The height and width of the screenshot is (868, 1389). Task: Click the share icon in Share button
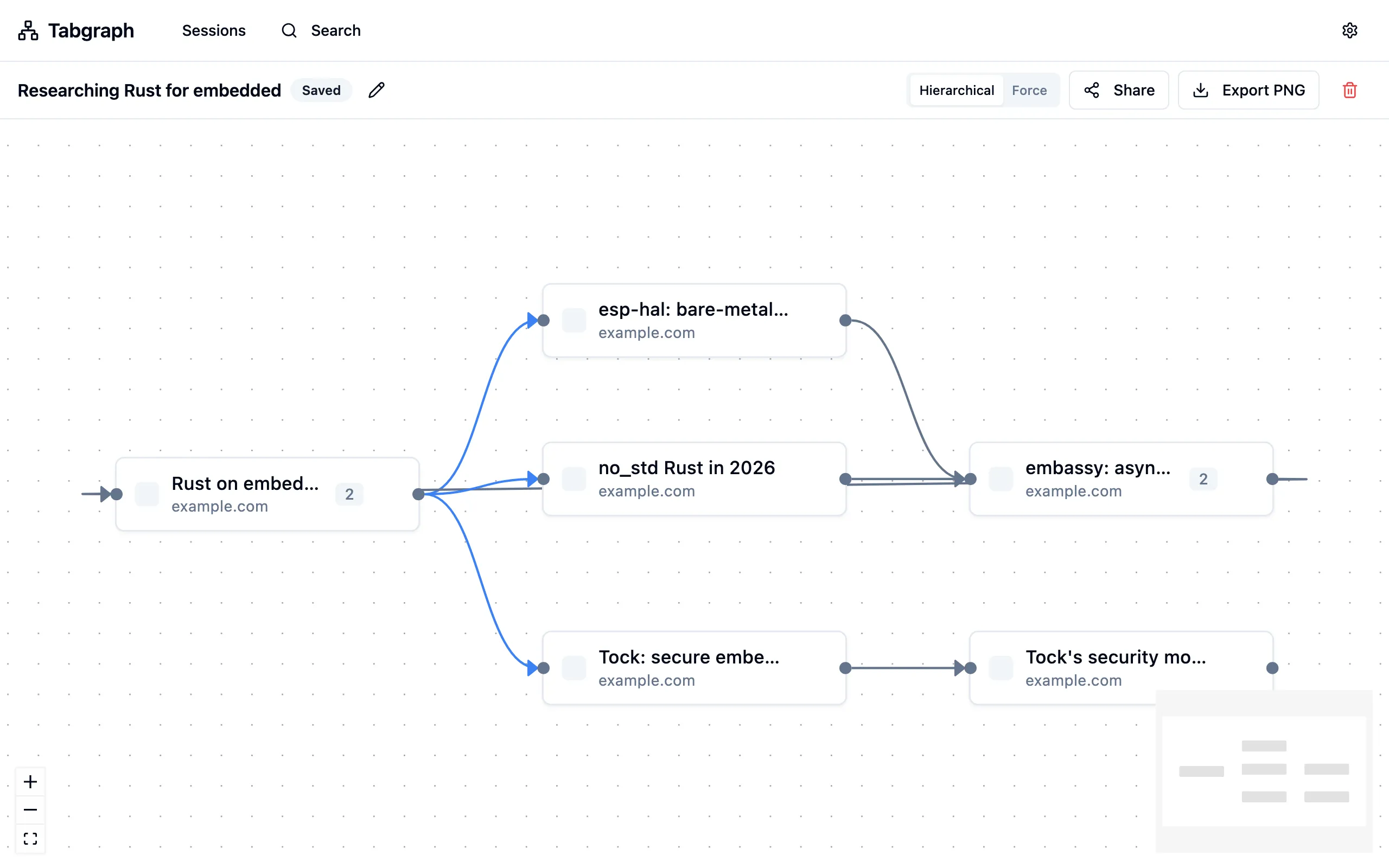1092,90
